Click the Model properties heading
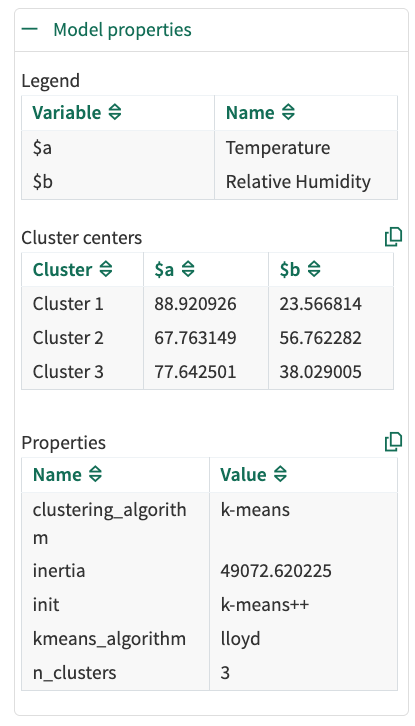 tap(122, 30)
